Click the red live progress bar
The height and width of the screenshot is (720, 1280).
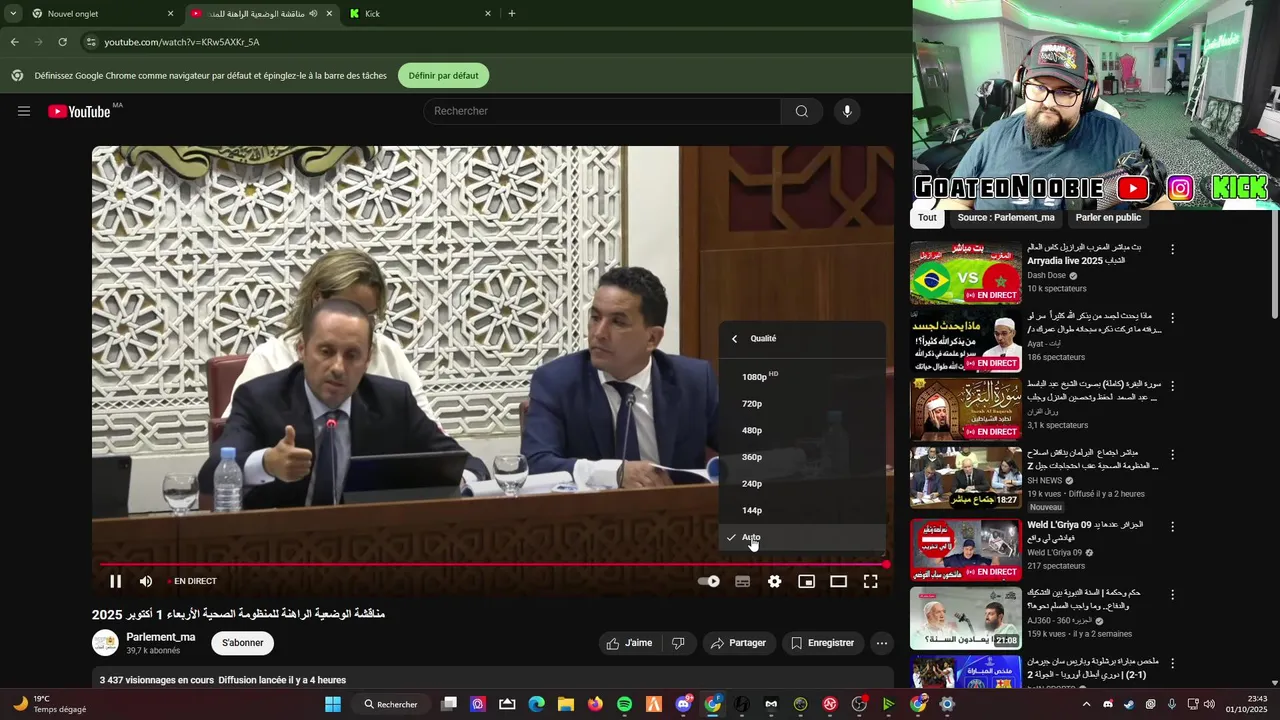coord(493,565)
